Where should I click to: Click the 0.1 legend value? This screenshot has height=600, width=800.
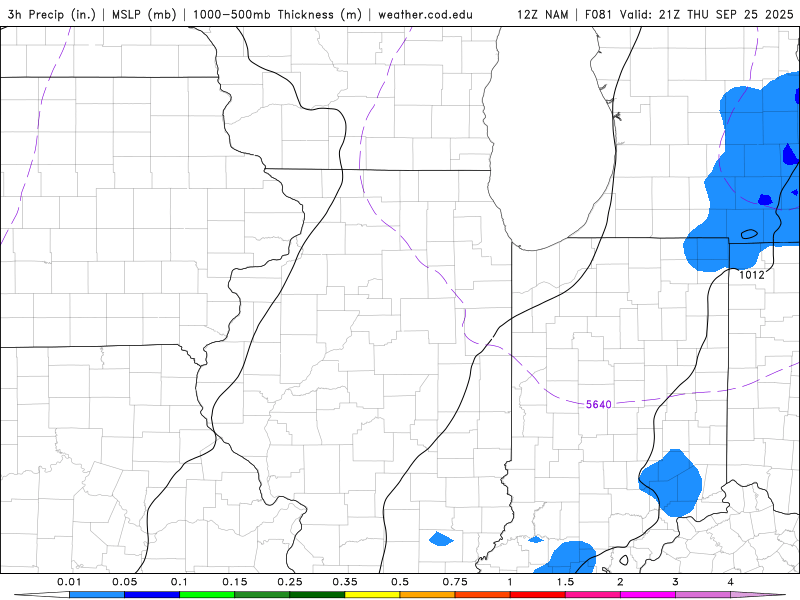point(179,582)
